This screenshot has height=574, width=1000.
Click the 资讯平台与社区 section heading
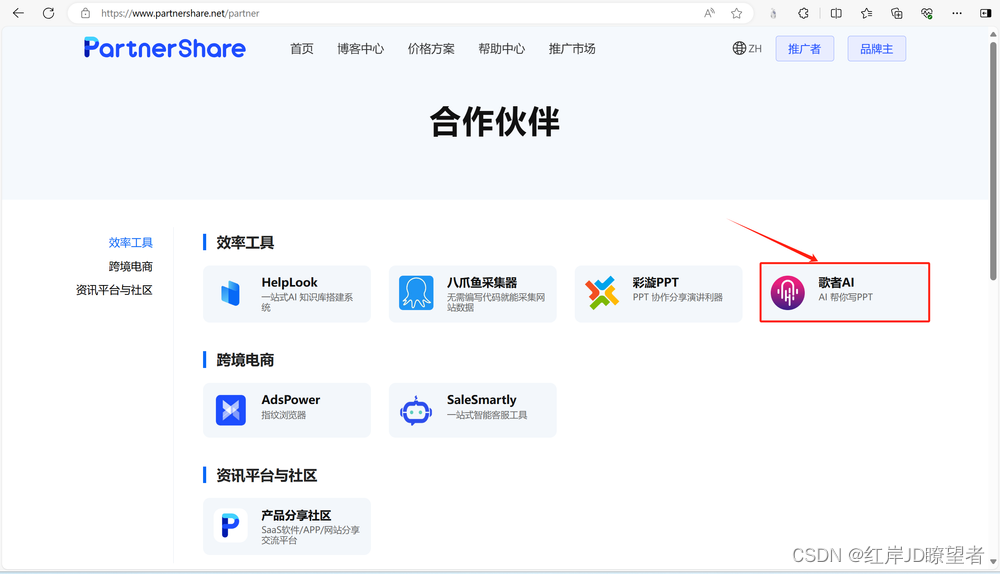pyautogui.click(x=267, y=475)
